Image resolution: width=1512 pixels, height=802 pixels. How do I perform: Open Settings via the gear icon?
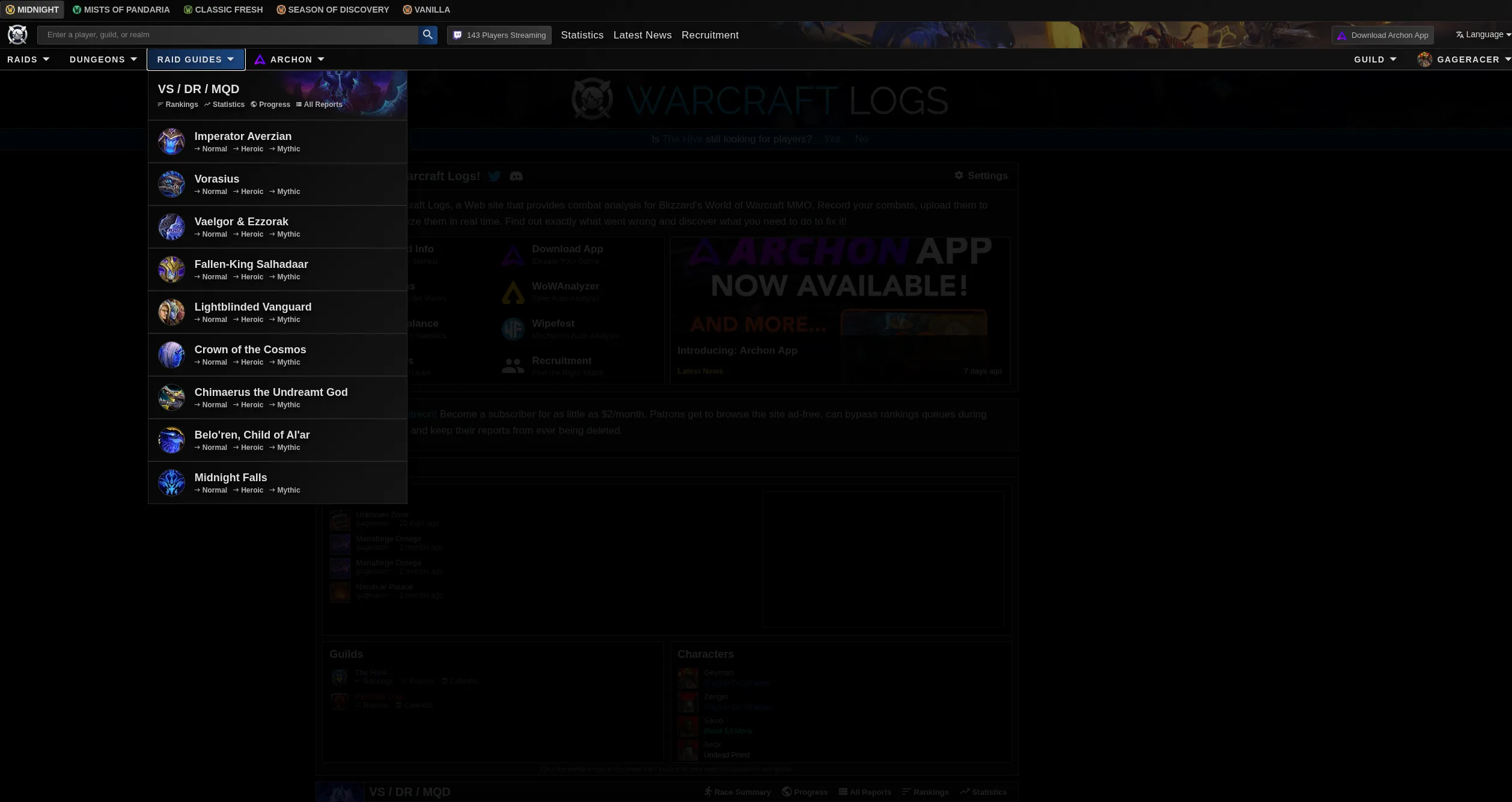point(959,175)
